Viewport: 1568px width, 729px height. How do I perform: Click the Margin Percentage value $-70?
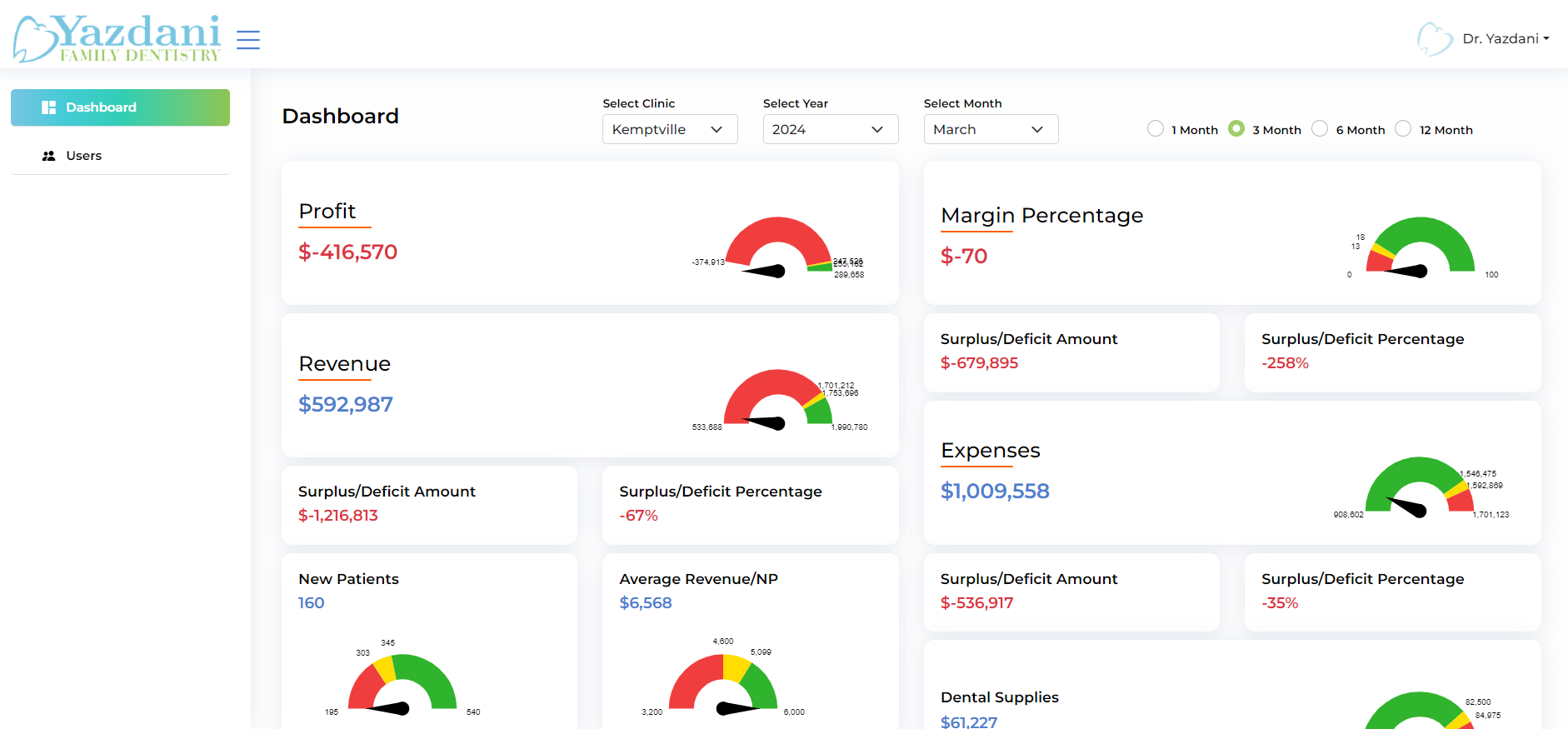click(964, 256)
